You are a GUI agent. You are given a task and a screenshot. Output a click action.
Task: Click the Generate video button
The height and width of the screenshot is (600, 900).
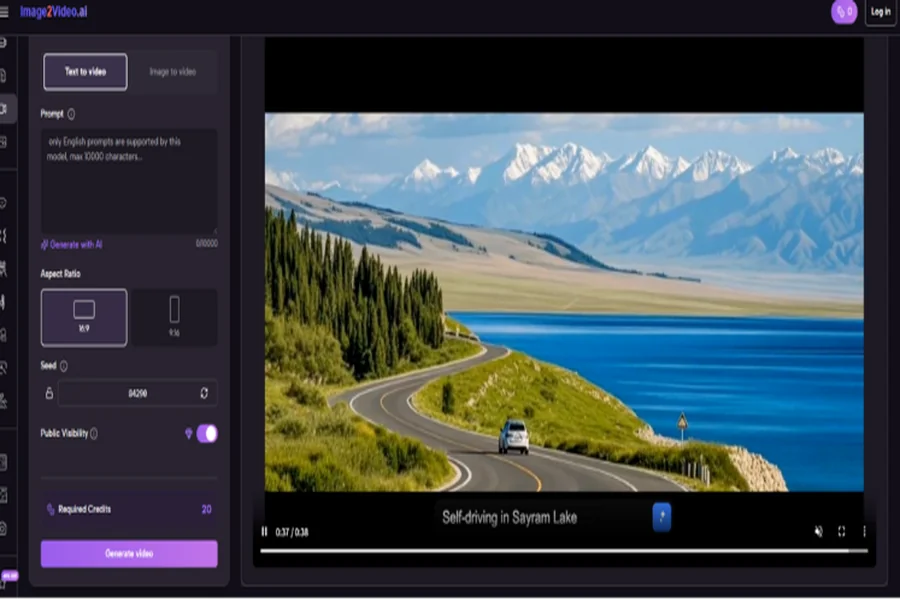coord(129,553)
